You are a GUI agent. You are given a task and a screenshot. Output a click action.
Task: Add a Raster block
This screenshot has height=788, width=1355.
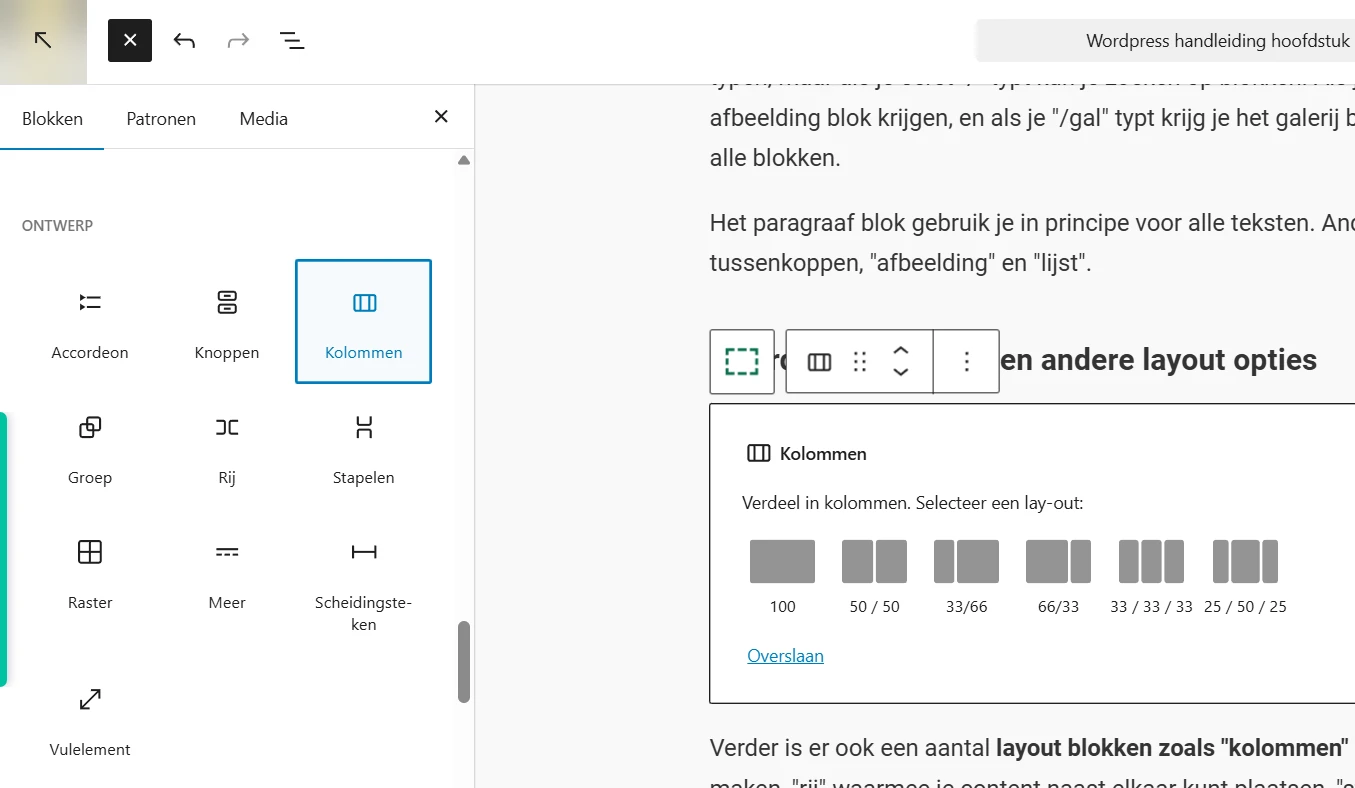89,570
